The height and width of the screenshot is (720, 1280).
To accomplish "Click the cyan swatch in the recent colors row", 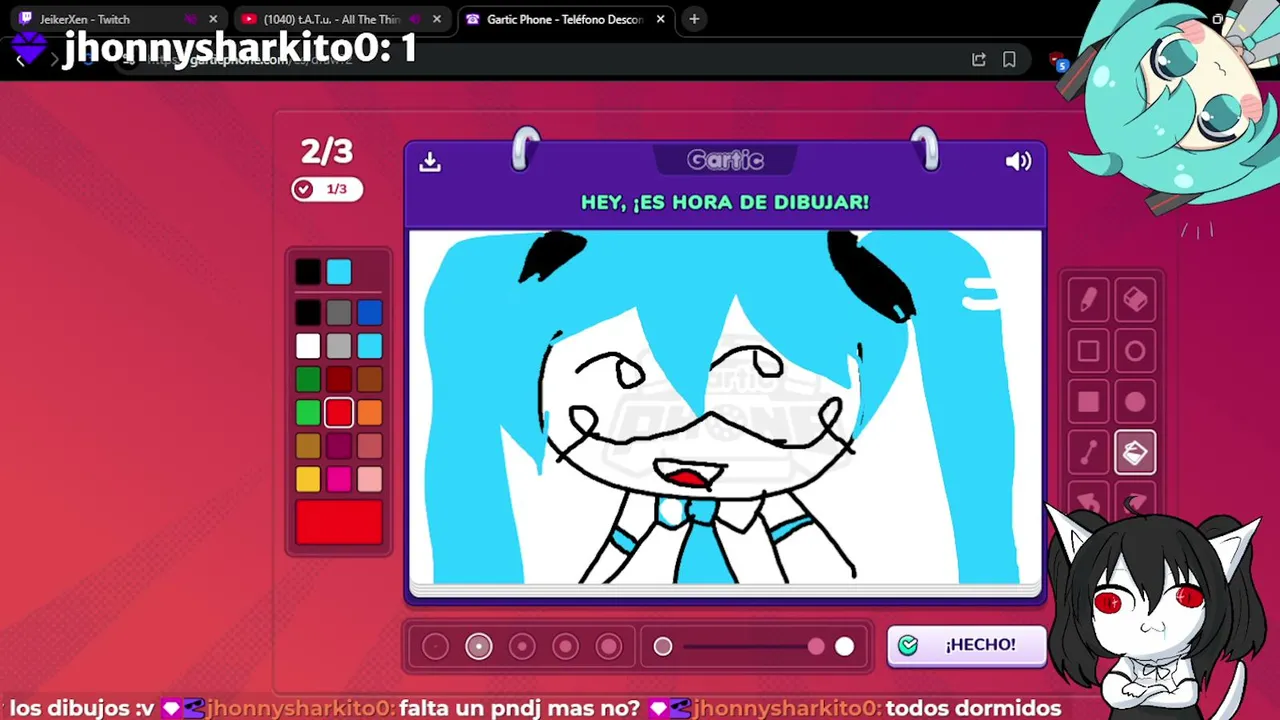I will click(339, 271).
